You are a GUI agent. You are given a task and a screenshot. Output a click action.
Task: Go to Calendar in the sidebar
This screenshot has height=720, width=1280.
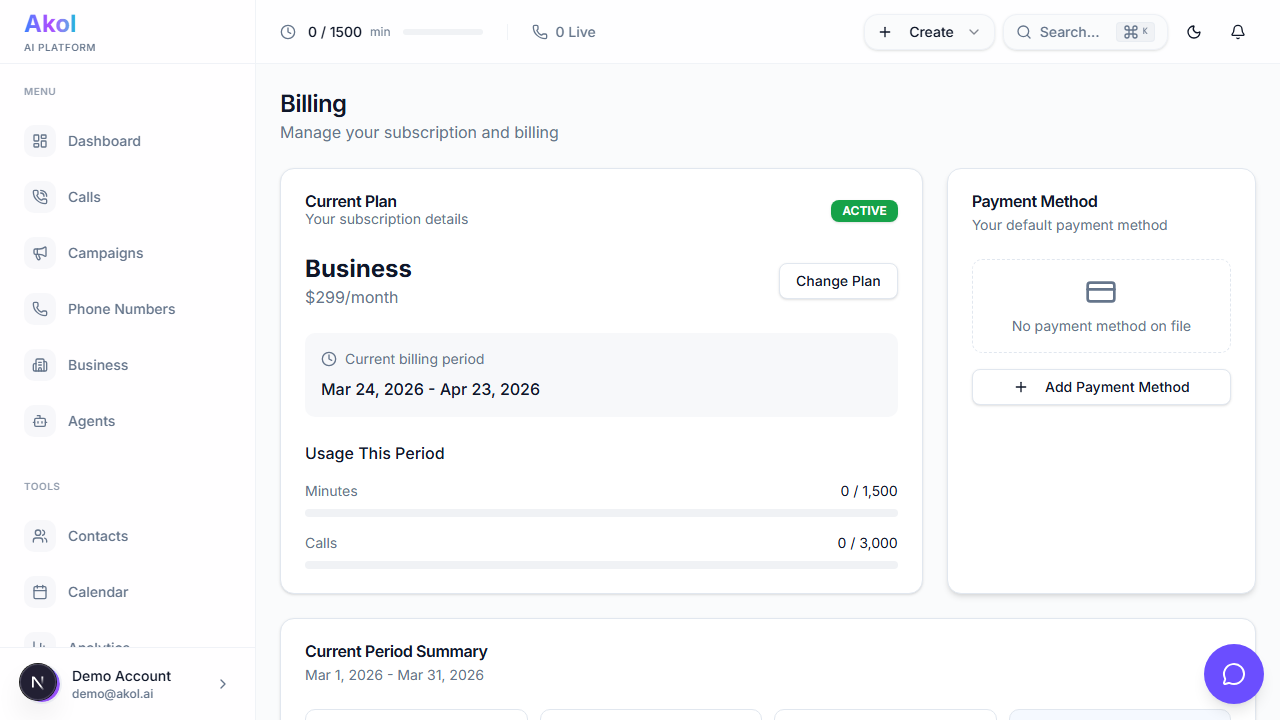pyautogui.click(x=98, y=592)
